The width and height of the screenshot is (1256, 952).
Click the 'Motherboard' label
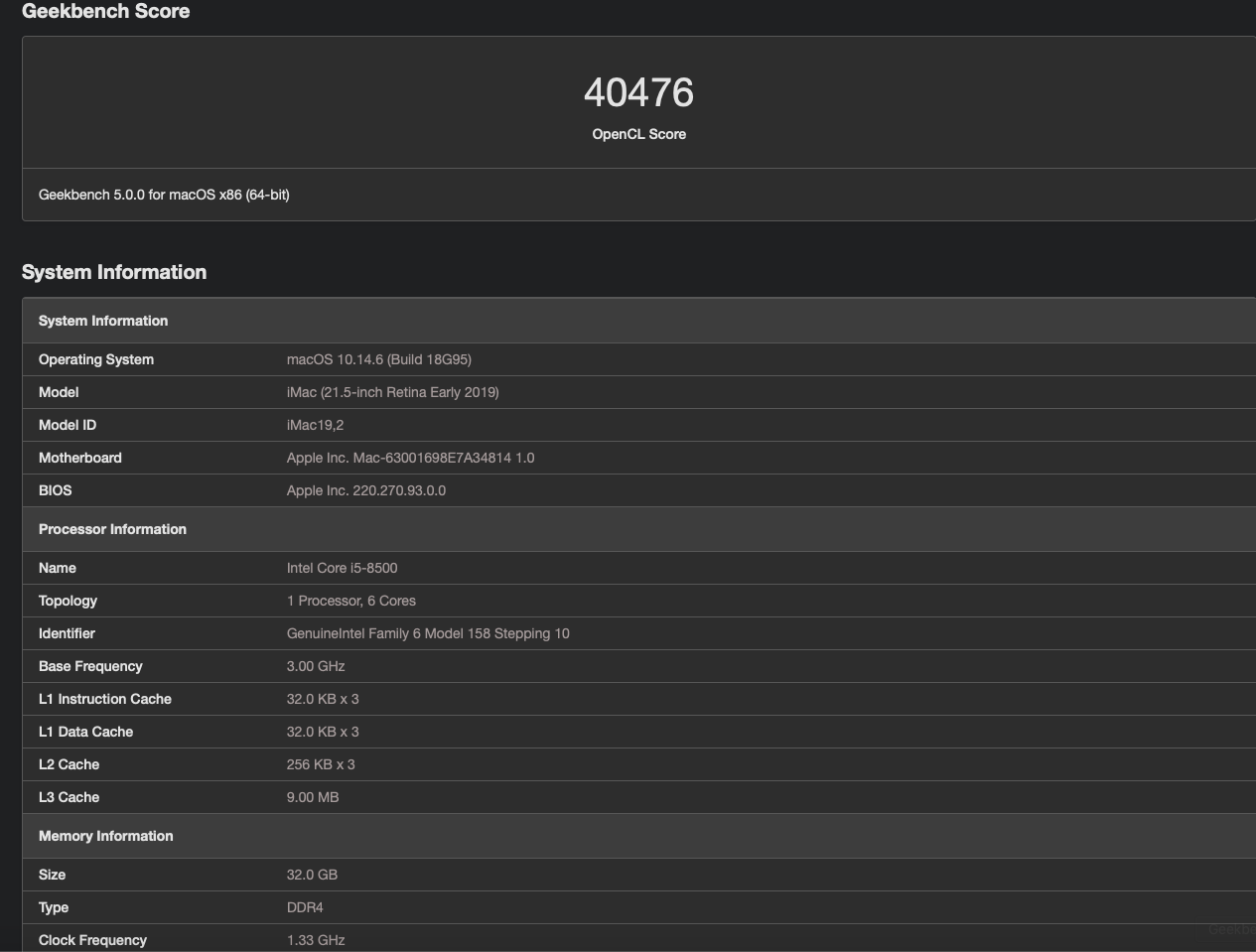coord(80,458)
